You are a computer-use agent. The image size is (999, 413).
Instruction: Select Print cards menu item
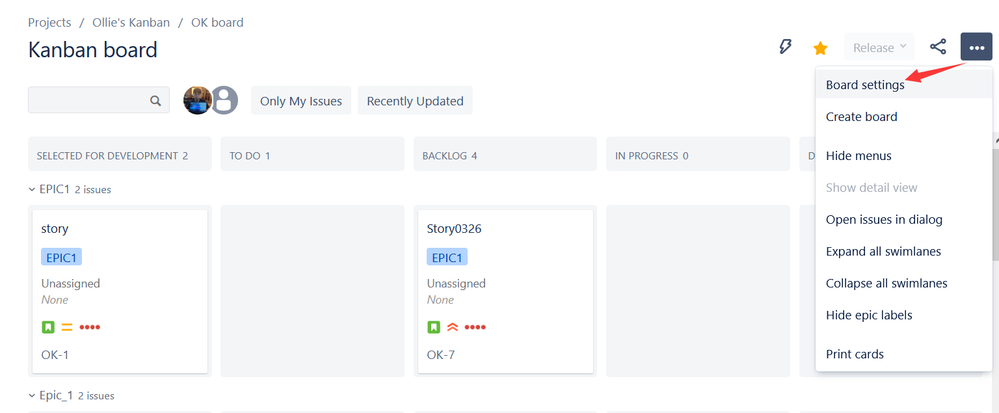click(903, 354)
